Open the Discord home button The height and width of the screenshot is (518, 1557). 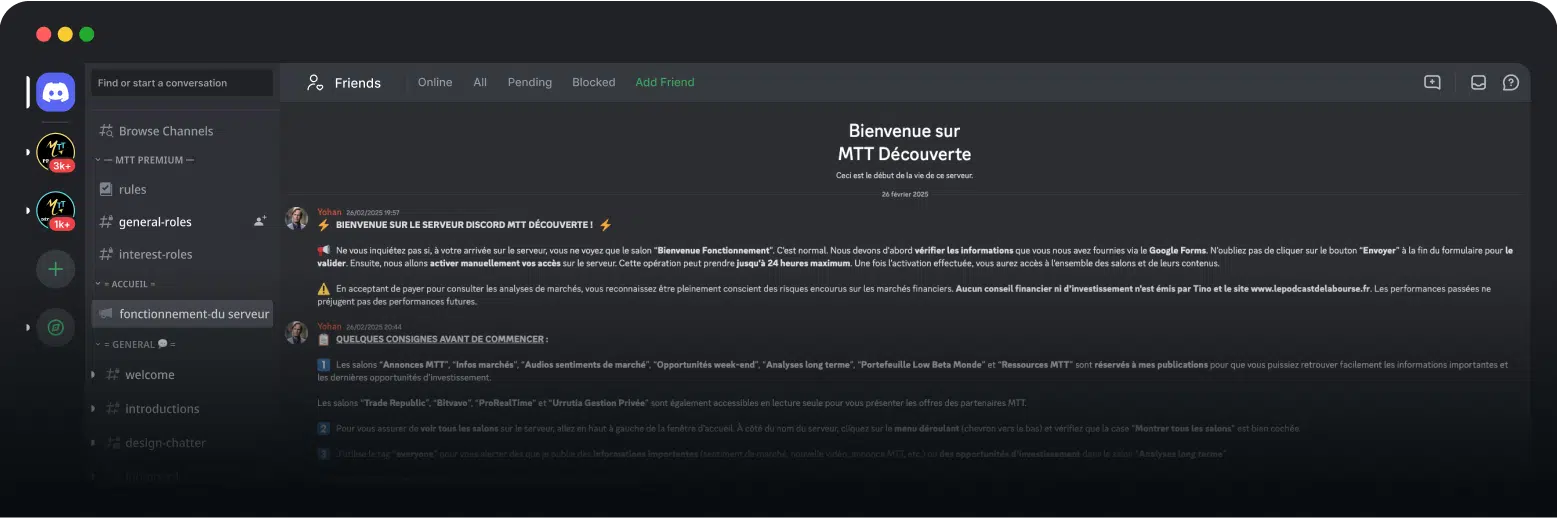(x=55, y=93)
